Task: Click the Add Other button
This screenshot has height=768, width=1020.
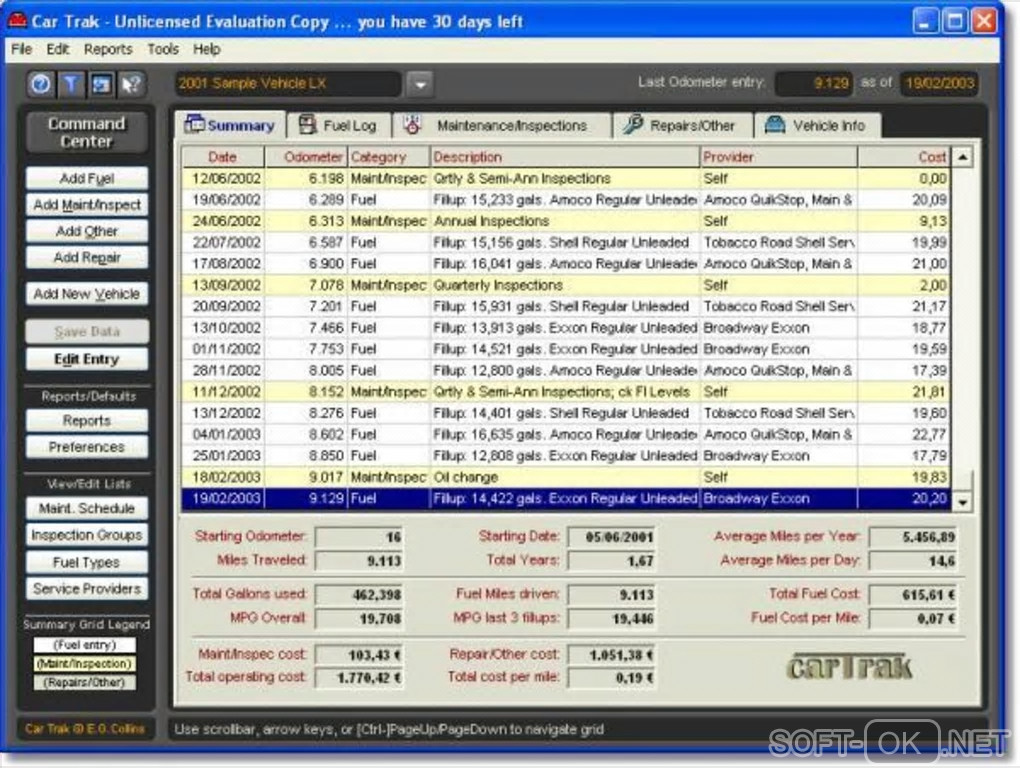Action: point(87,231)
